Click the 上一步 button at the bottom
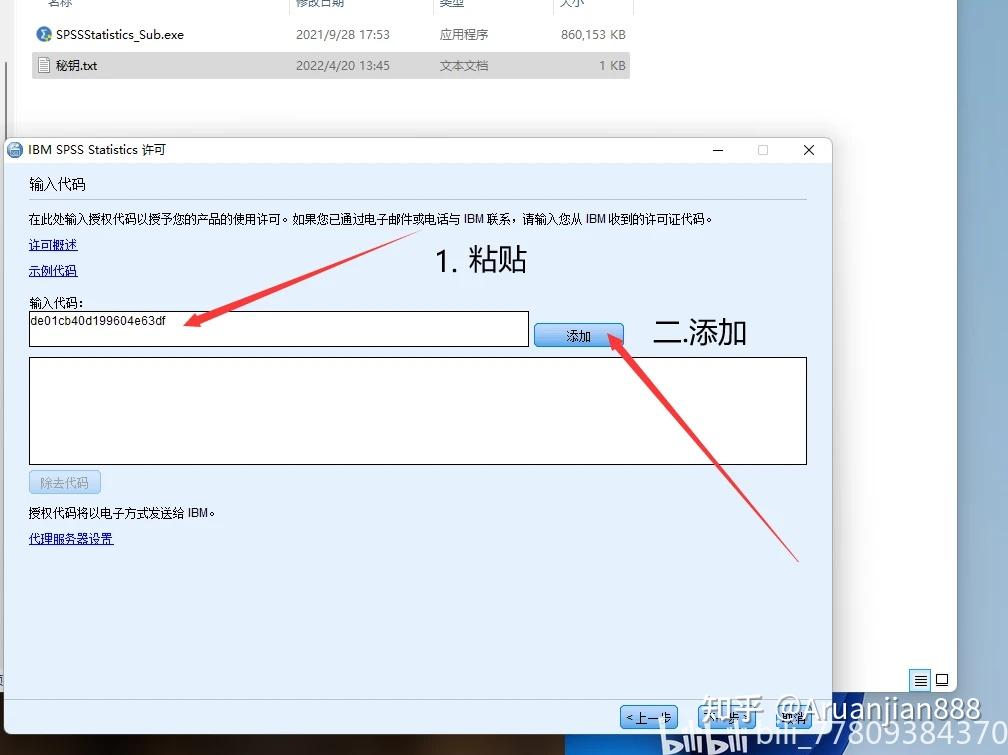 pos(648,717)
